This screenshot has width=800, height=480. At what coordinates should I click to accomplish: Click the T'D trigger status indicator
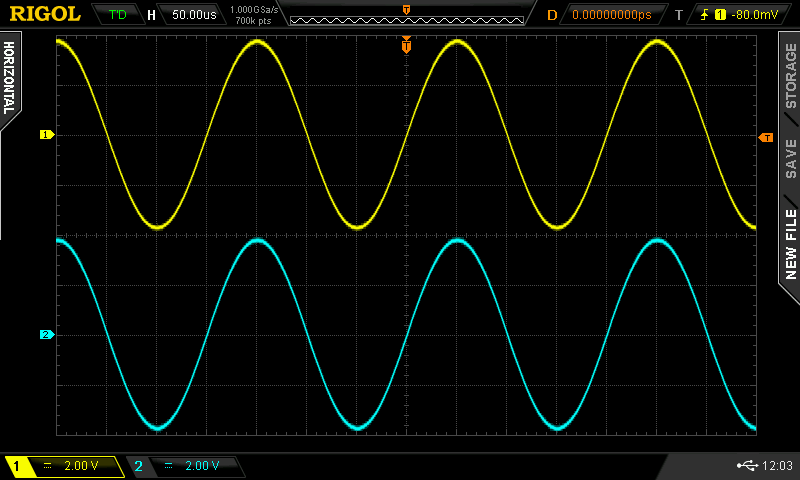click(118, 14)
